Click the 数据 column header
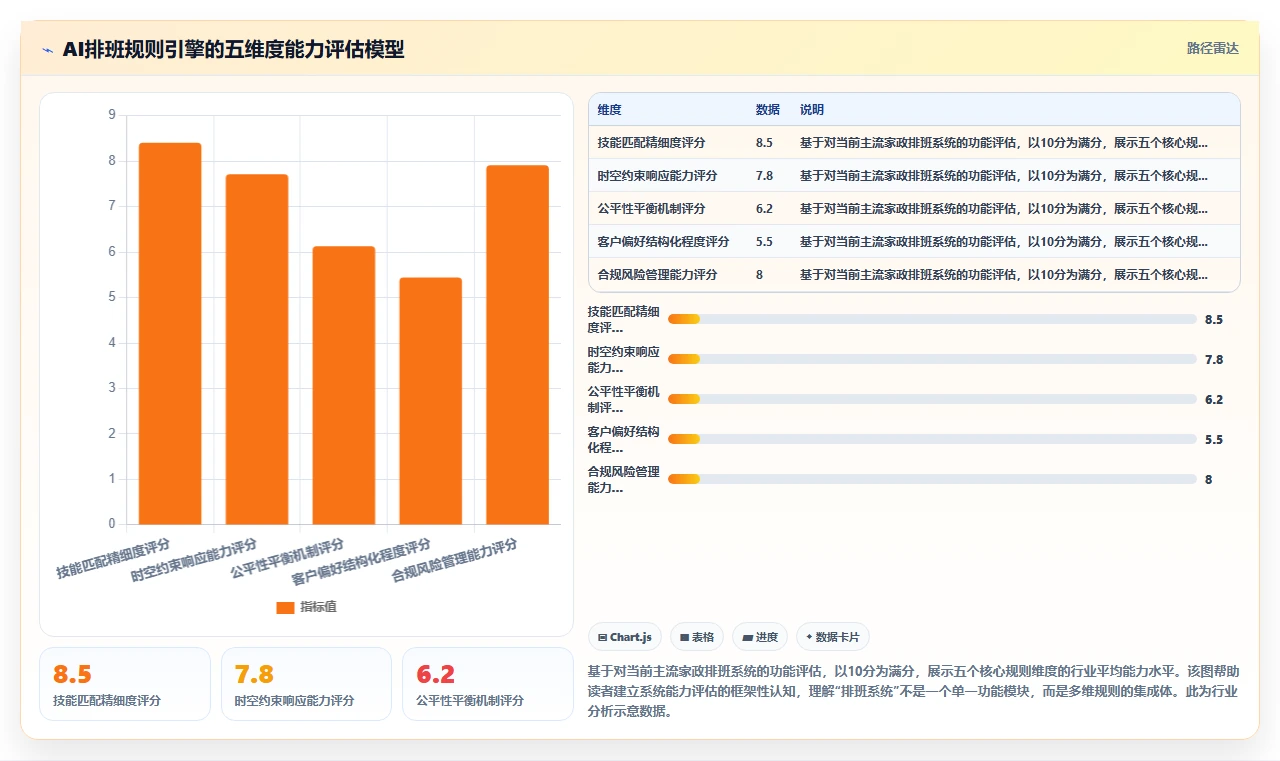 [x=768, y=110]
